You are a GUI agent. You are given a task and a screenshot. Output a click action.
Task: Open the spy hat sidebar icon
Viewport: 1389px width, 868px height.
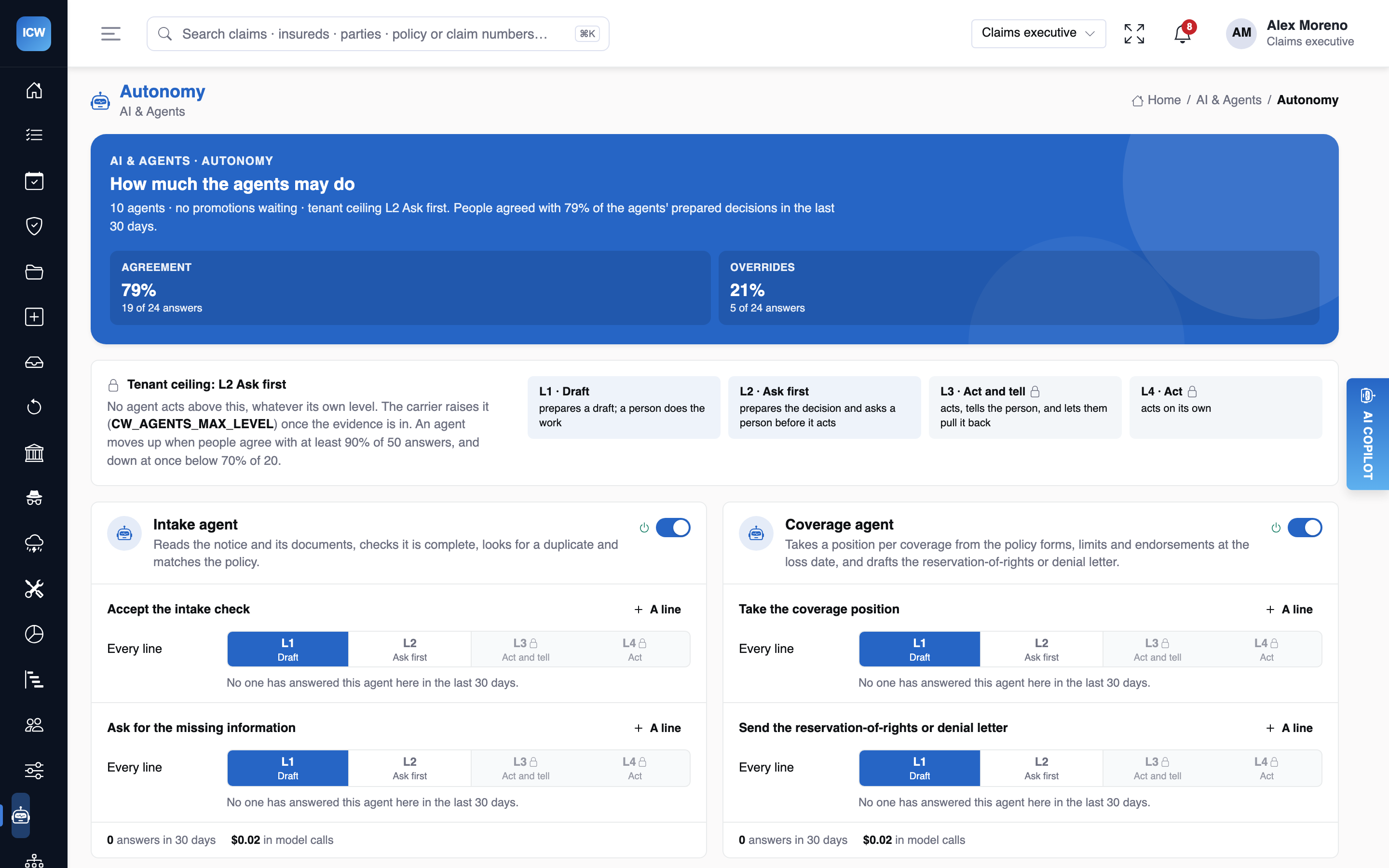click(x=34, y=498)
